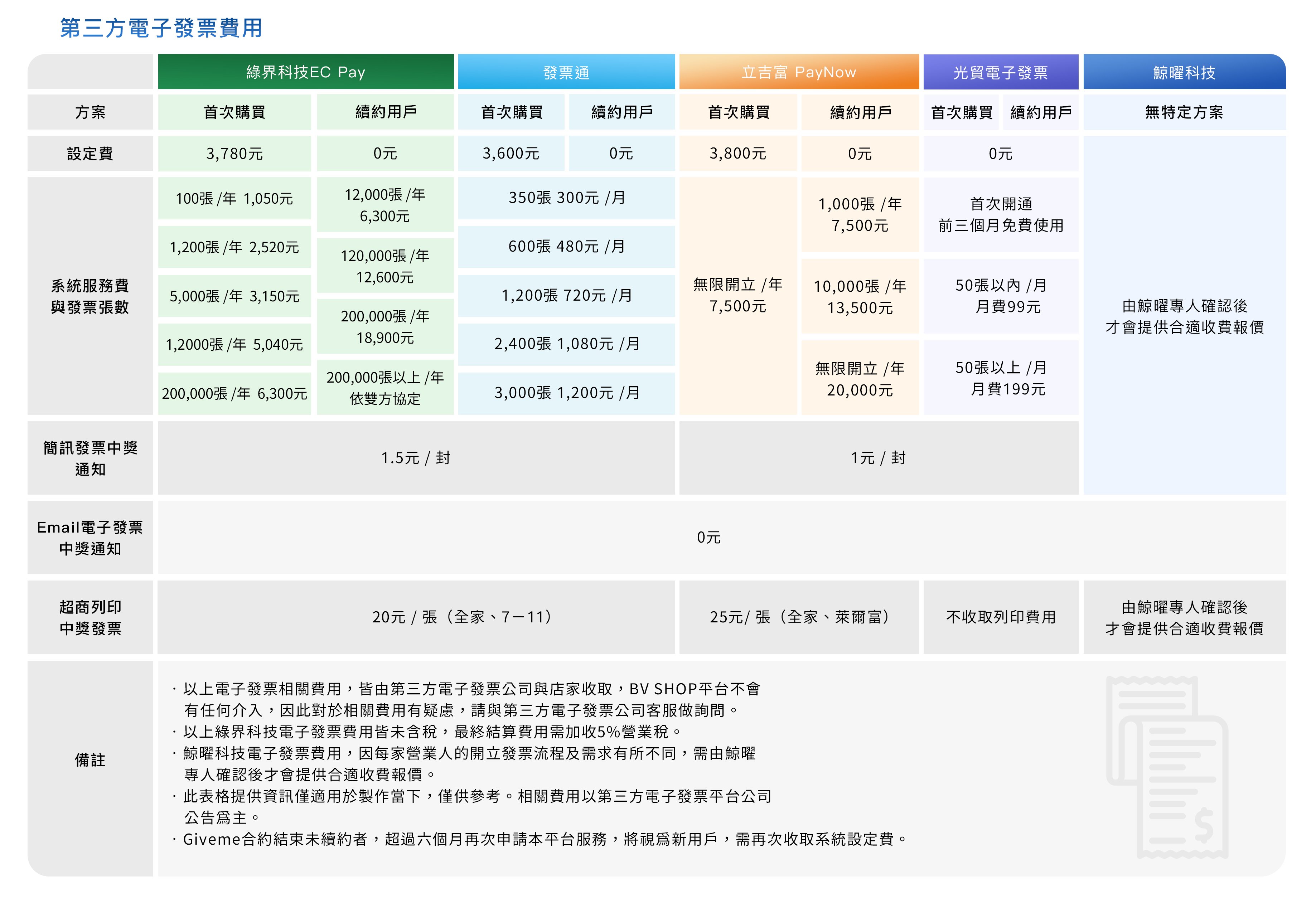Click the 1,2000張/年 5,040元 cell
Screen dimensions: 1316x908
pos(234,345)
